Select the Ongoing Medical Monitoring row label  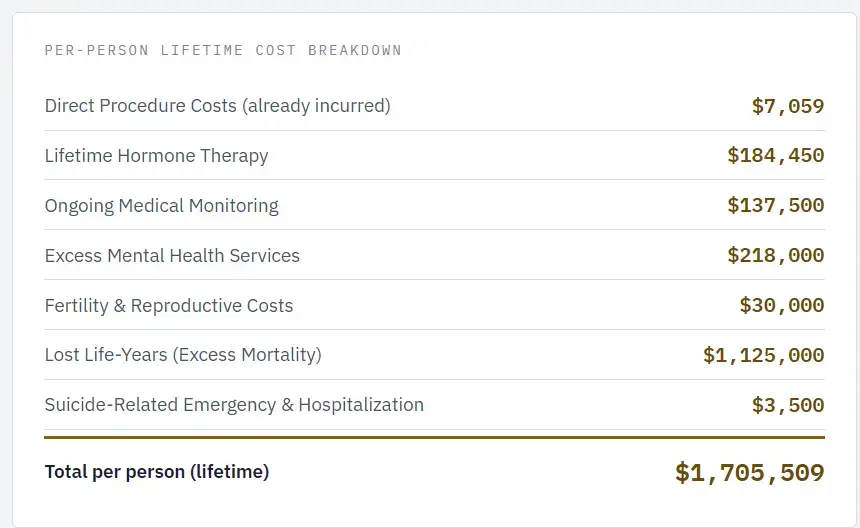161,206
